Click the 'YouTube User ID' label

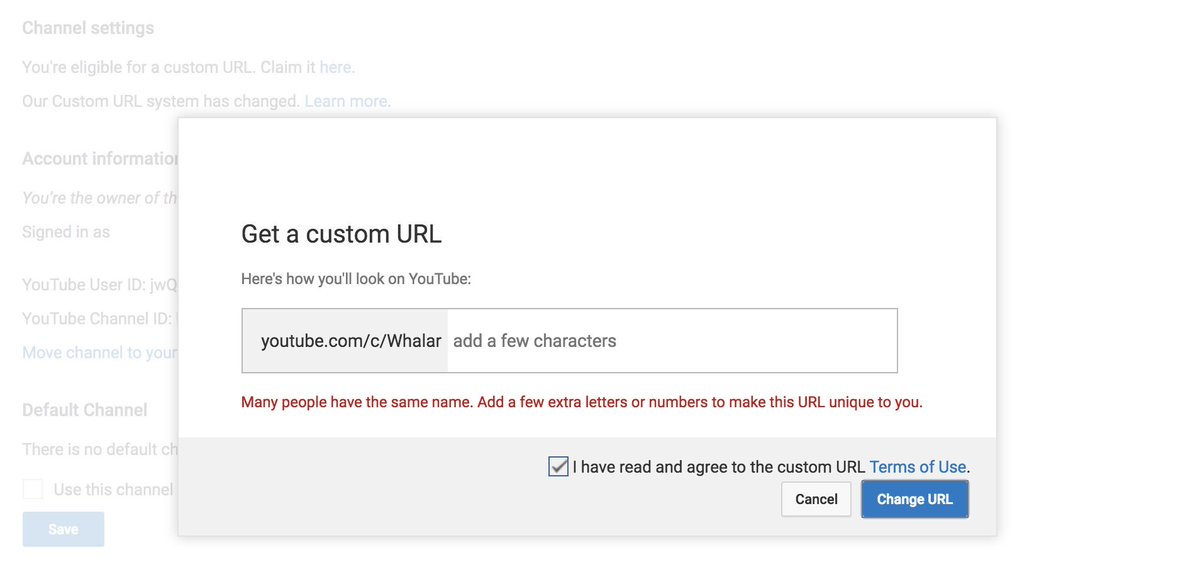tap(83, 285)
